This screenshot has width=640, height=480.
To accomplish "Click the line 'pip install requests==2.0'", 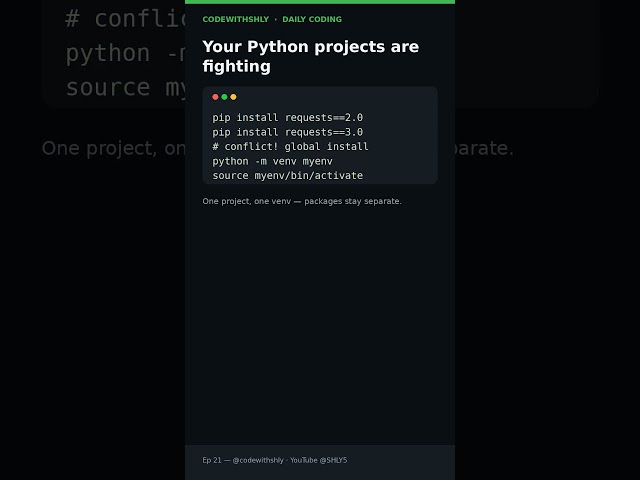I will [287, 118].
